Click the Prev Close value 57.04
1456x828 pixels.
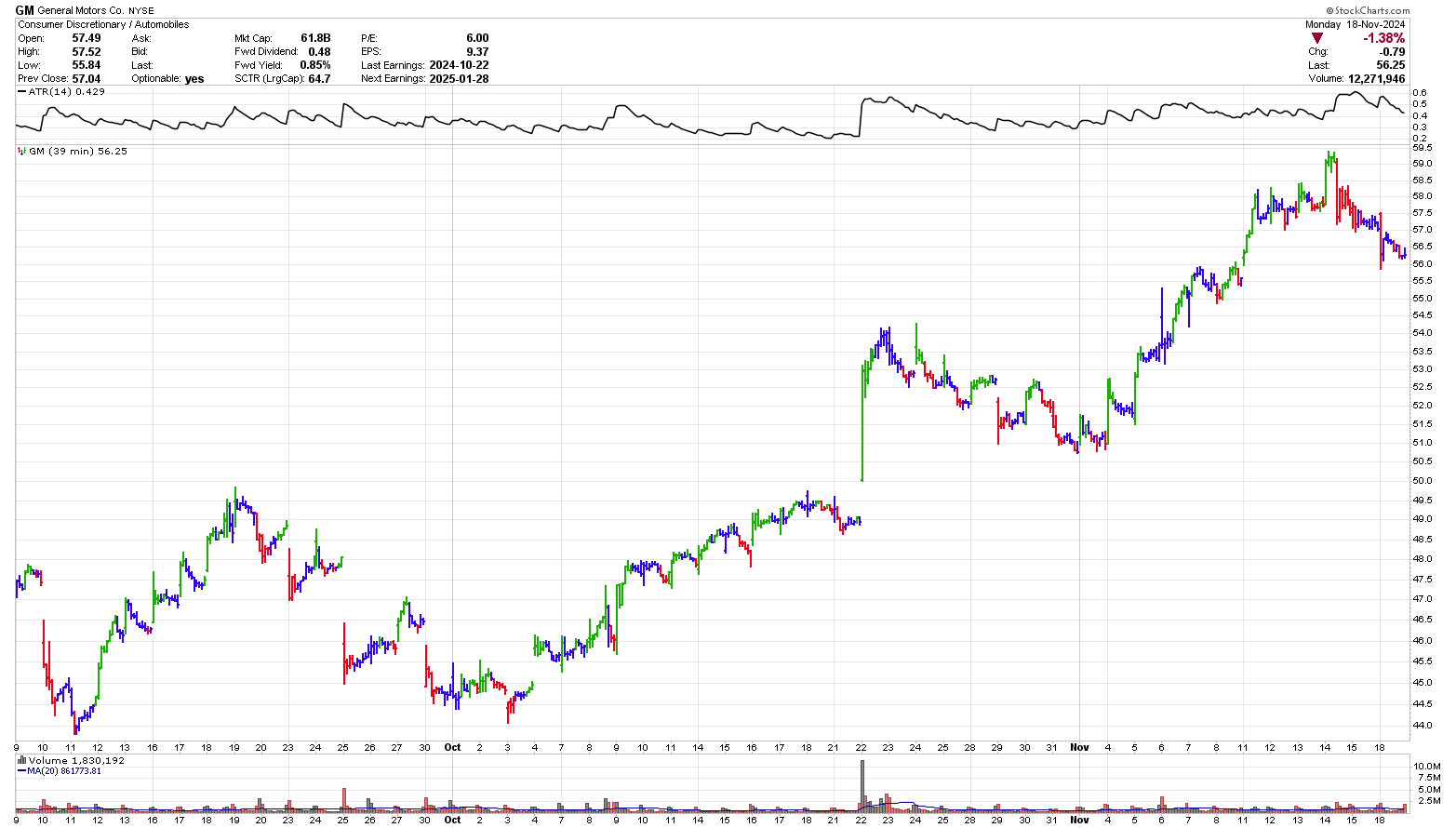[87, 79]
